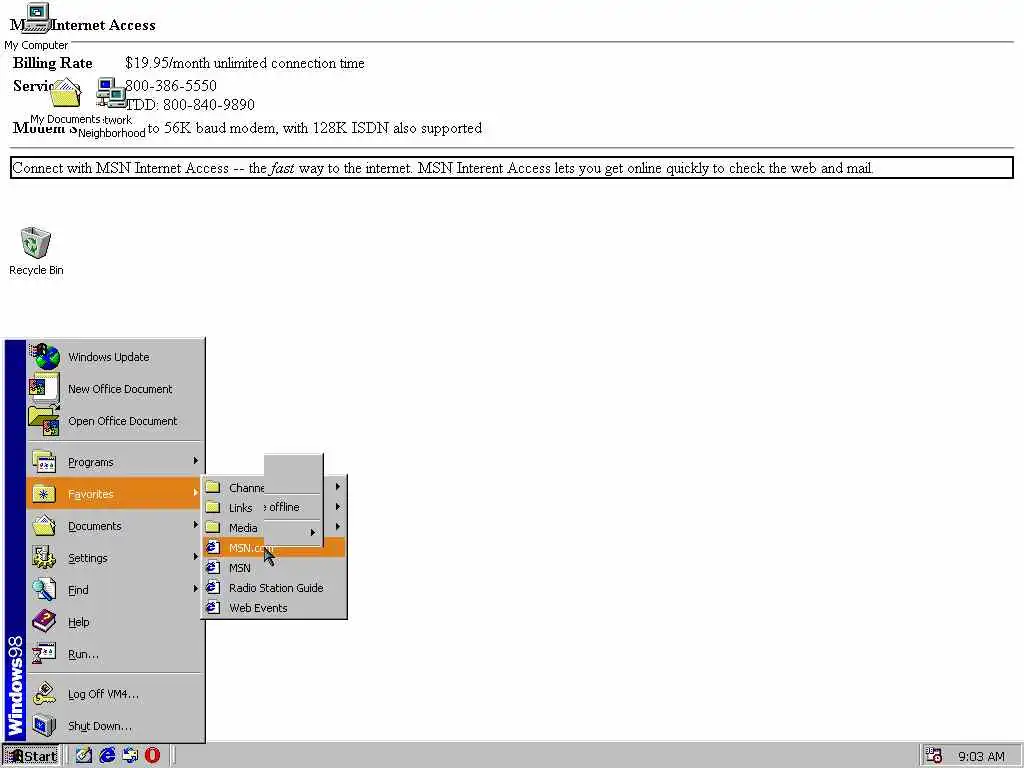Open the Network Neighborhood desktop icon
This screenshot has height=768, width=1024.
click(111, 93)
